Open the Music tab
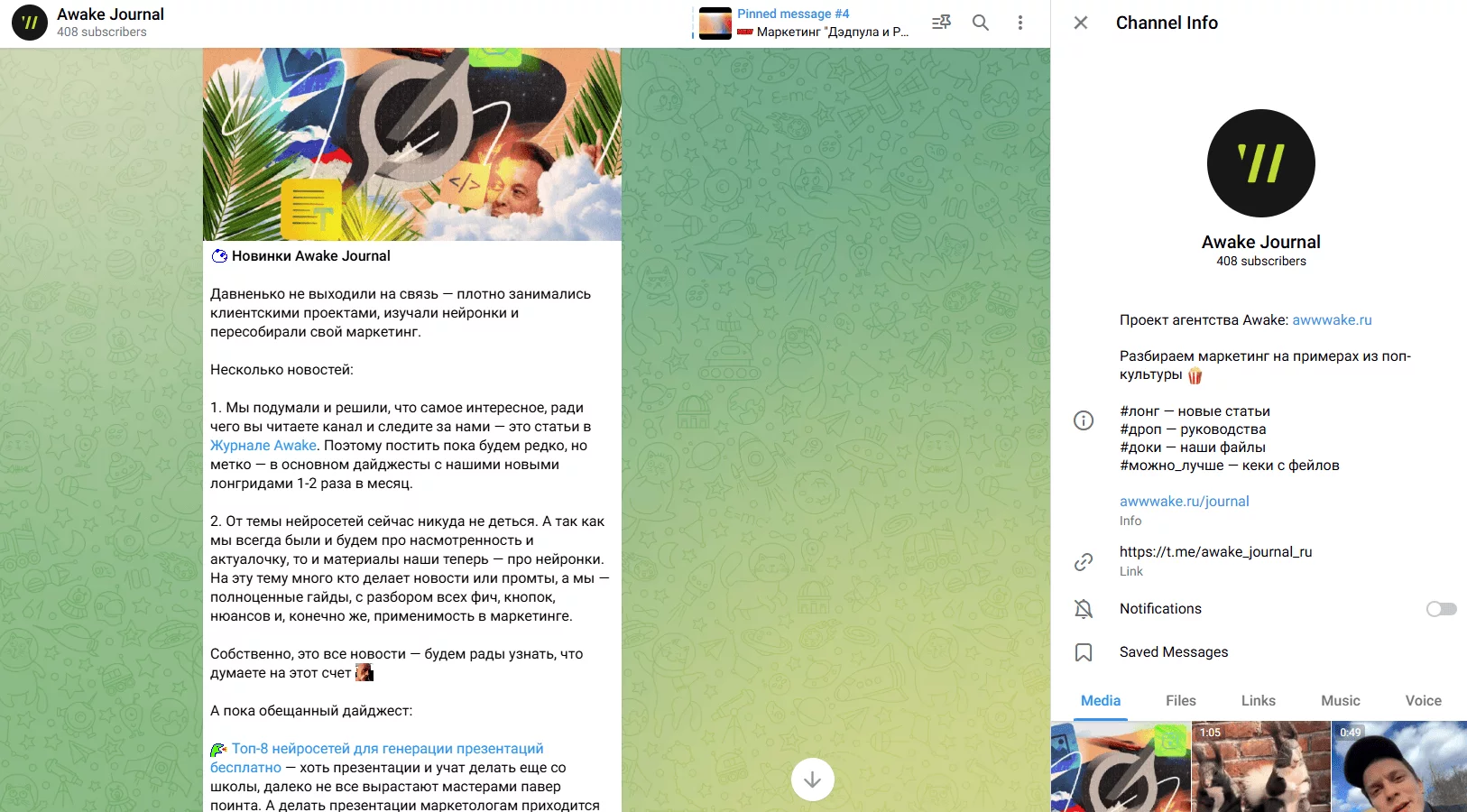The image size is (1467, 812). 1340,701
